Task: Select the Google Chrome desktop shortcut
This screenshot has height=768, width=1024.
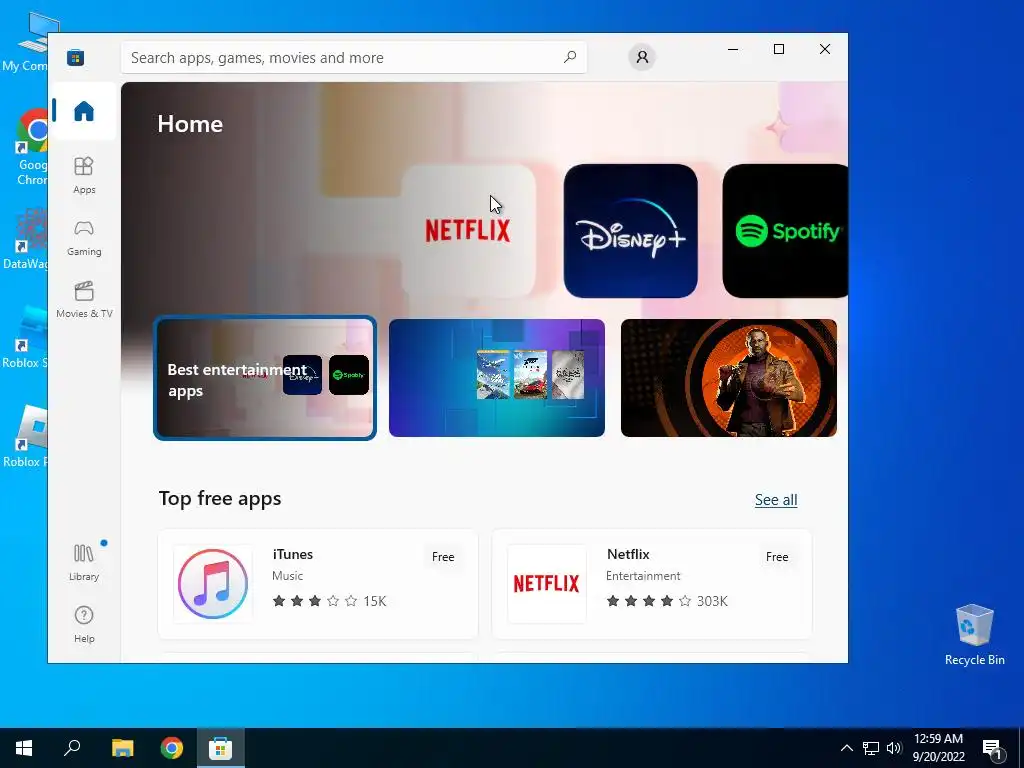Action: (x=31, y=148)
